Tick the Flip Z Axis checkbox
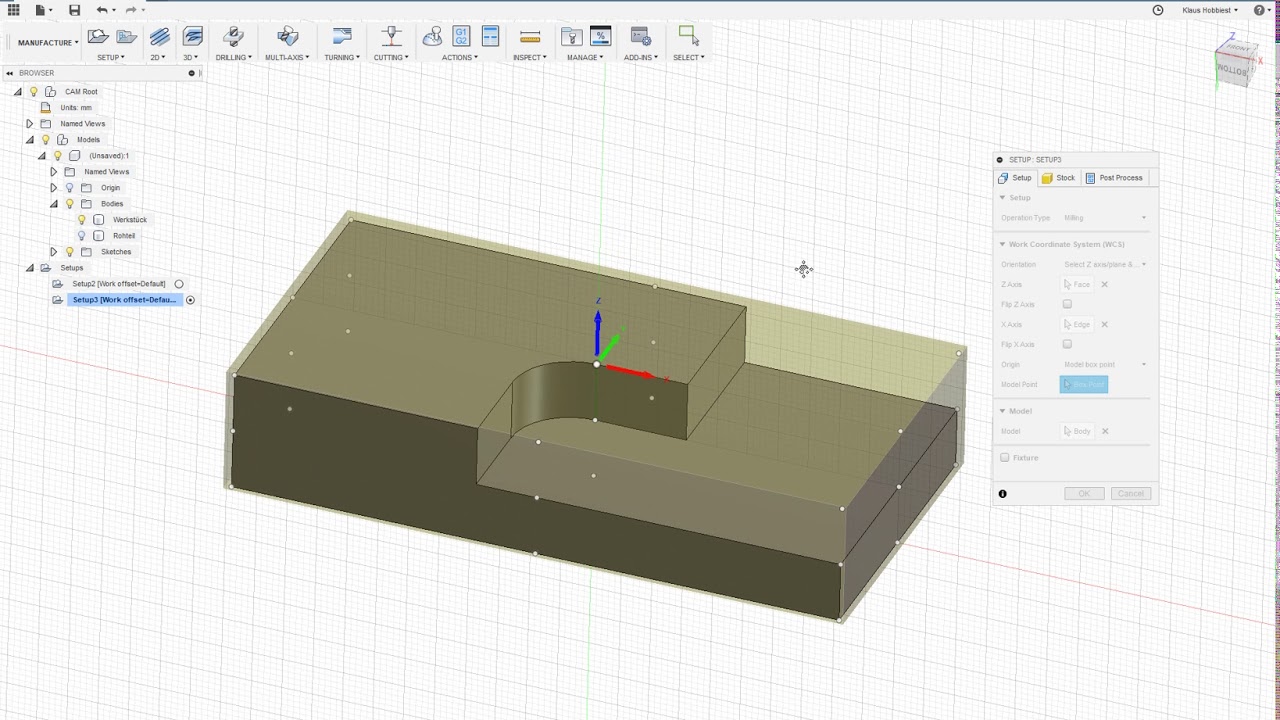 coord(1067,304)
